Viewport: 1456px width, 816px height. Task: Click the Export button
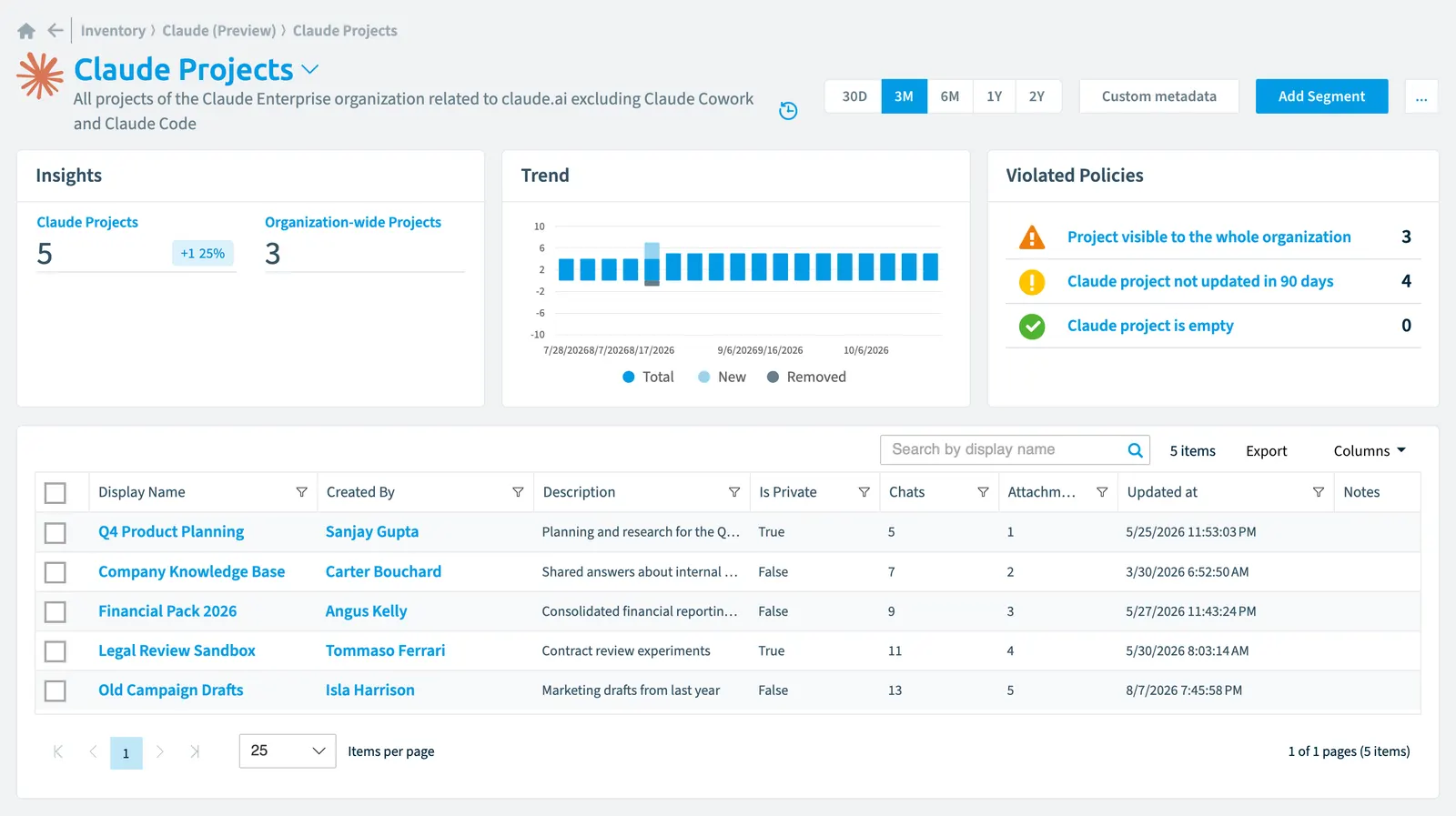[1266, 451]
